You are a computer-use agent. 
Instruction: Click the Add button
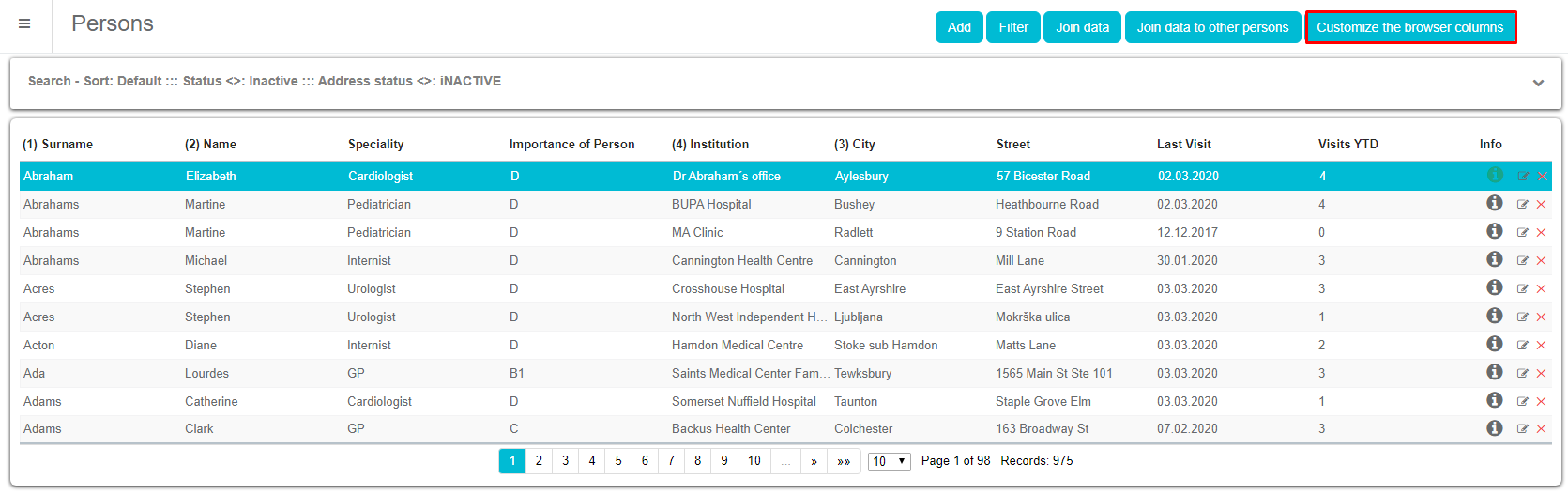[959, 27]
